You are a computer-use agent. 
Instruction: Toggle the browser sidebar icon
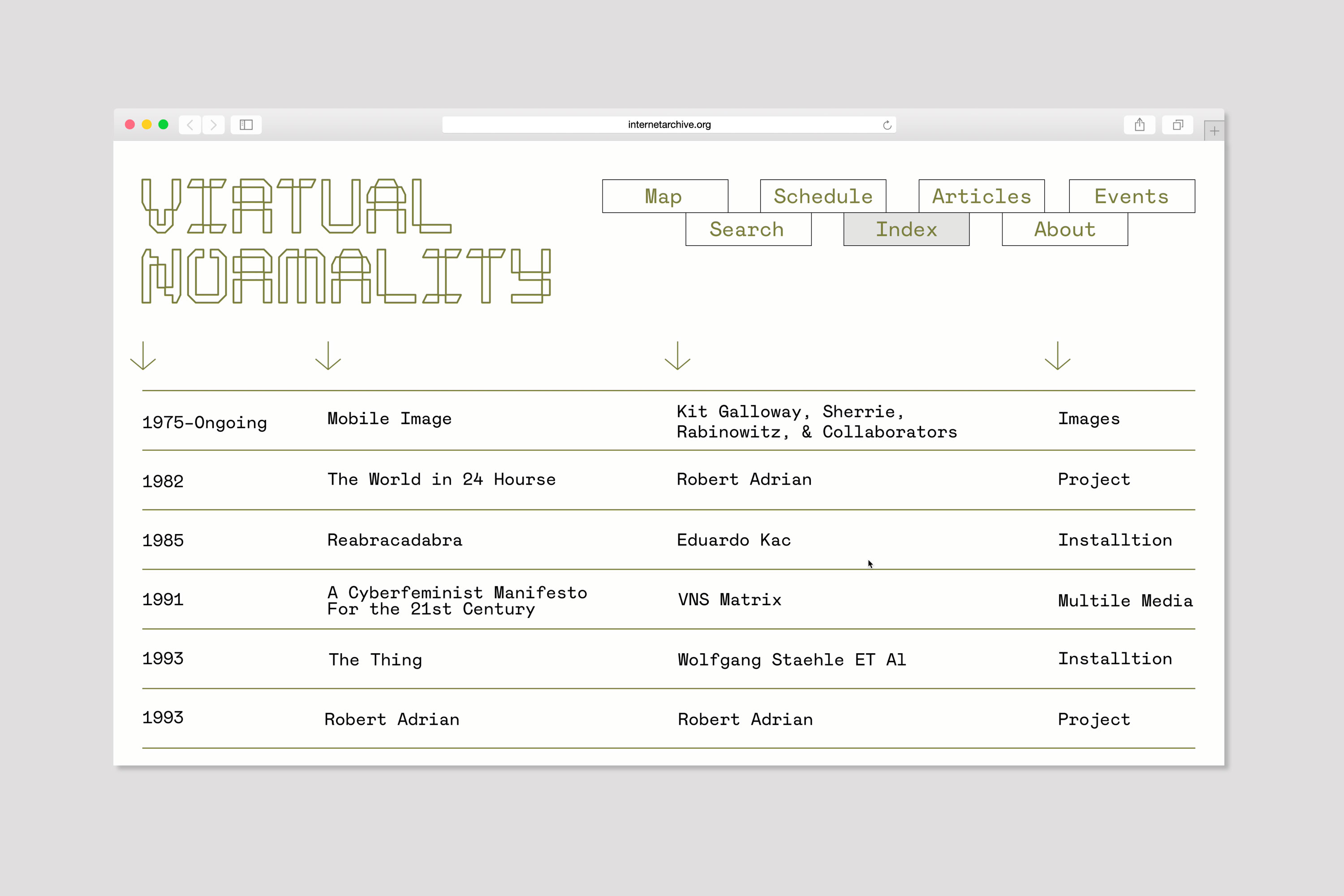pos(246,125)
